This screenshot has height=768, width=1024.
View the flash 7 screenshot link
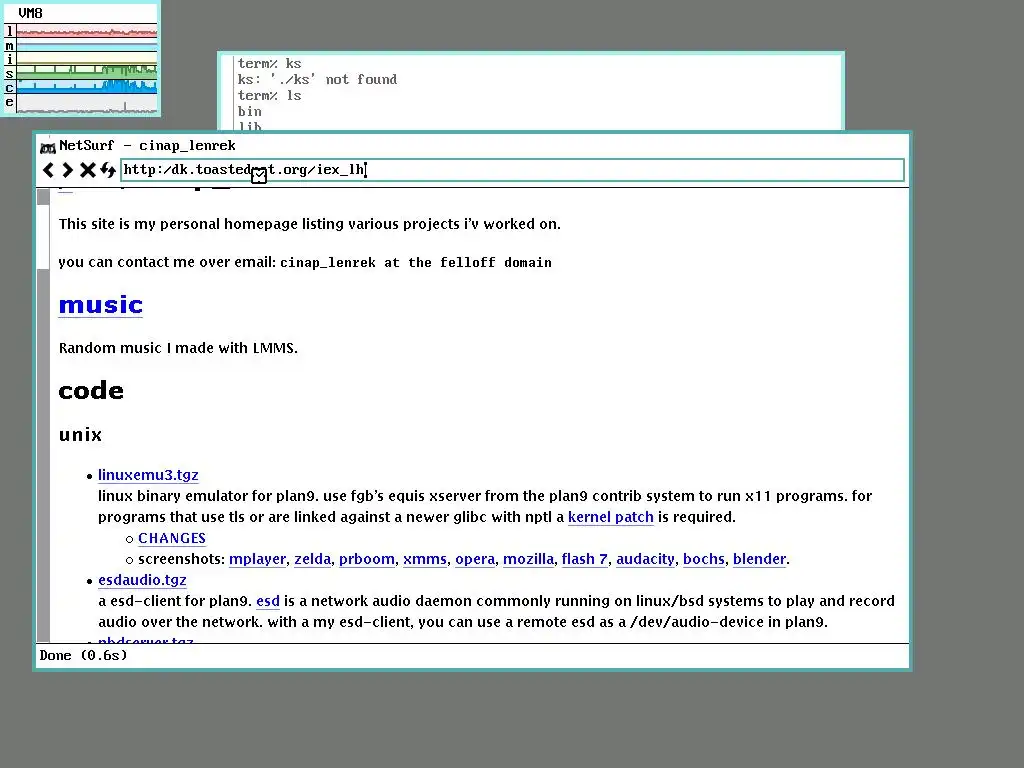(x=584, y=559)
